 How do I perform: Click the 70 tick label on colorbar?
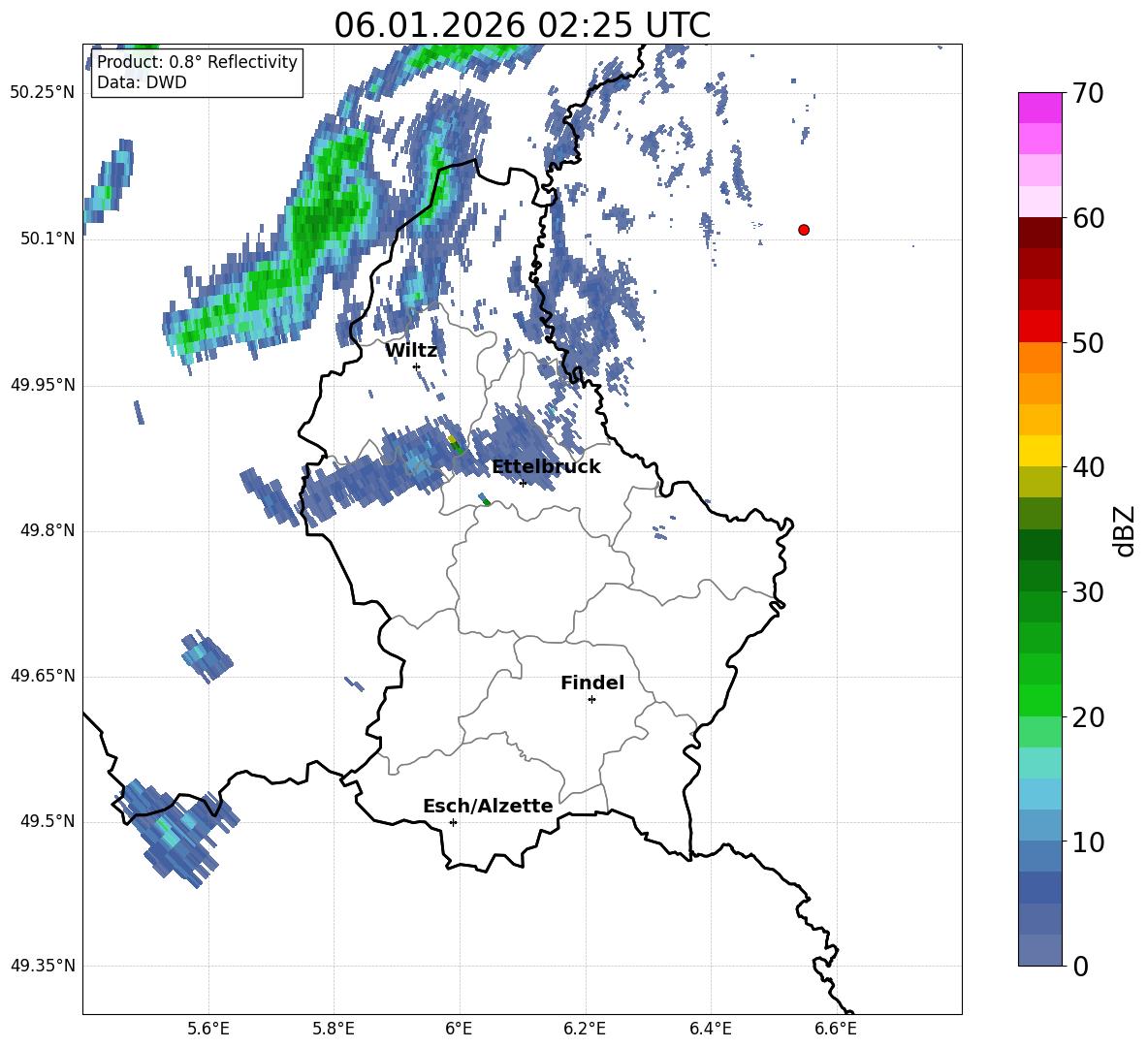pyautogui.click(x=1088, y=94)
